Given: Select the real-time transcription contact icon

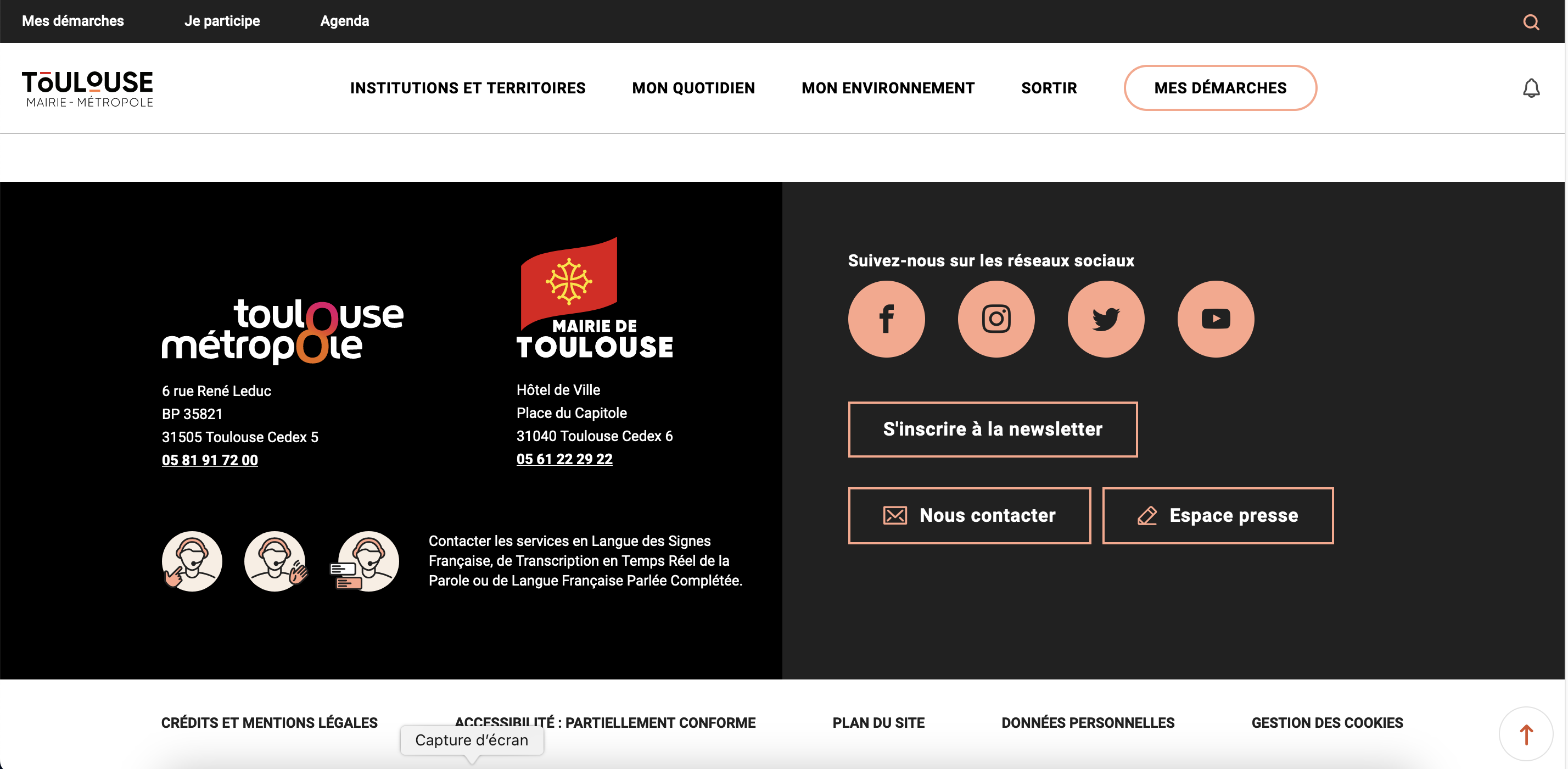Looking at the screenshot, I should [365, 561].
